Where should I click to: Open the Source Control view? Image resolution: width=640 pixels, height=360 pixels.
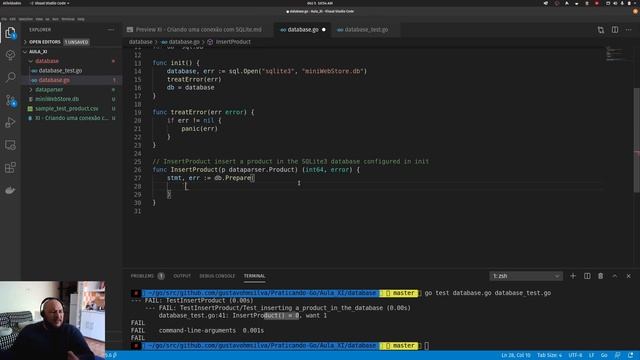coord(10,100)
